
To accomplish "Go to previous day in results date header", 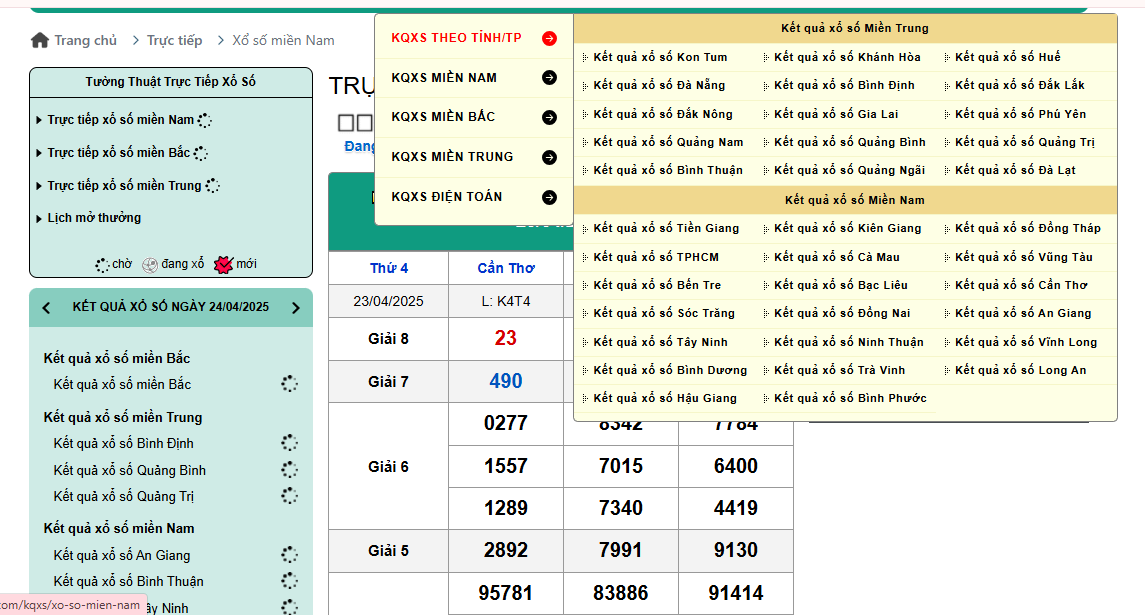I will click(46, 308).
